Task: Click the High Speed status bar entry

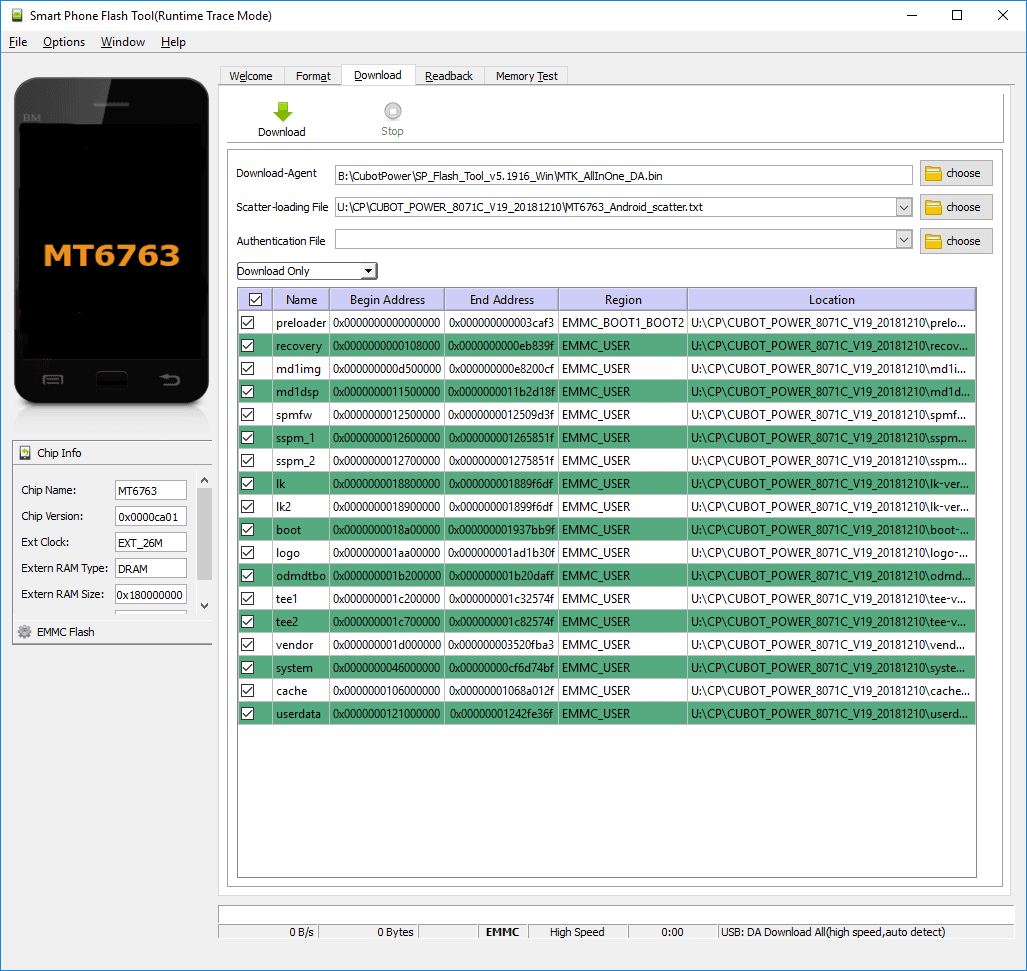Action: (x=577, y=932)
